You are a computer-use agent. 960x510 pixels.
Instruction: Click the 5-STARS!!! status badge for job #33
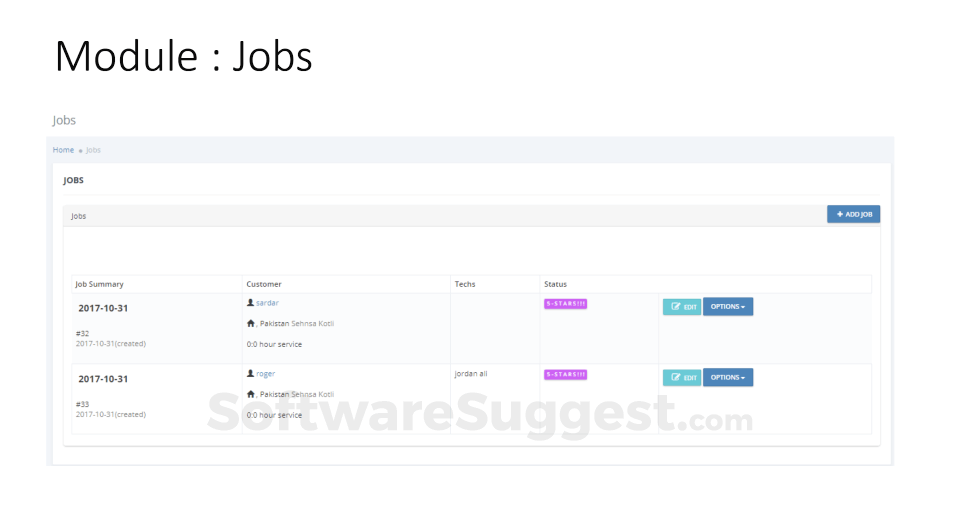tap(565, 374)
